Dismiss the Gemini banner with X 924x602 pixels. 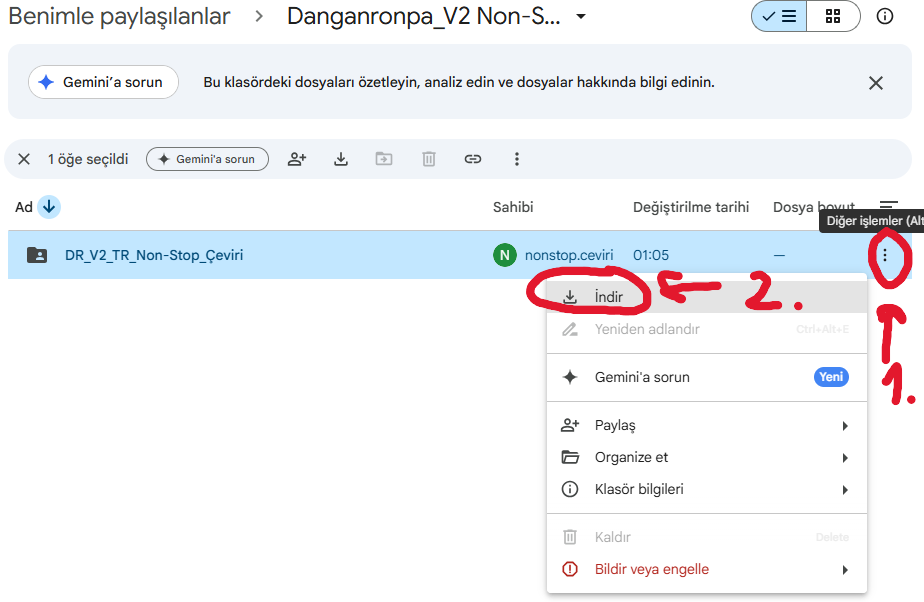(876, 83)
